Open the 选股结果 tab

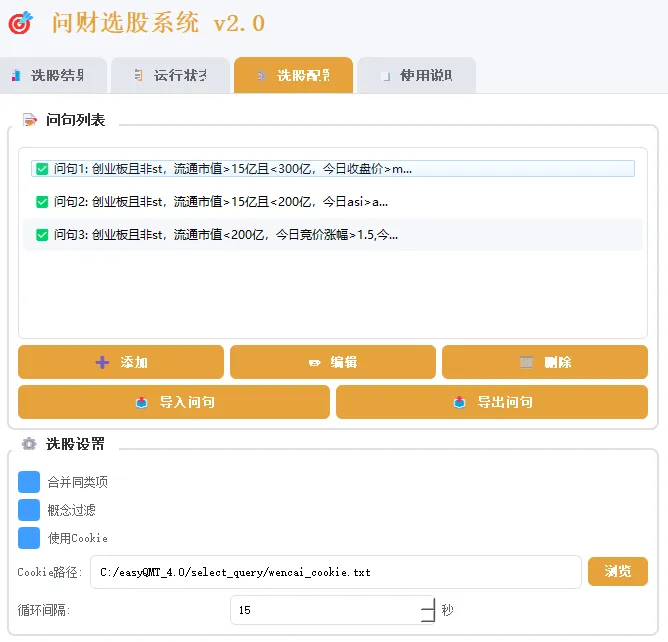(53, 75)
